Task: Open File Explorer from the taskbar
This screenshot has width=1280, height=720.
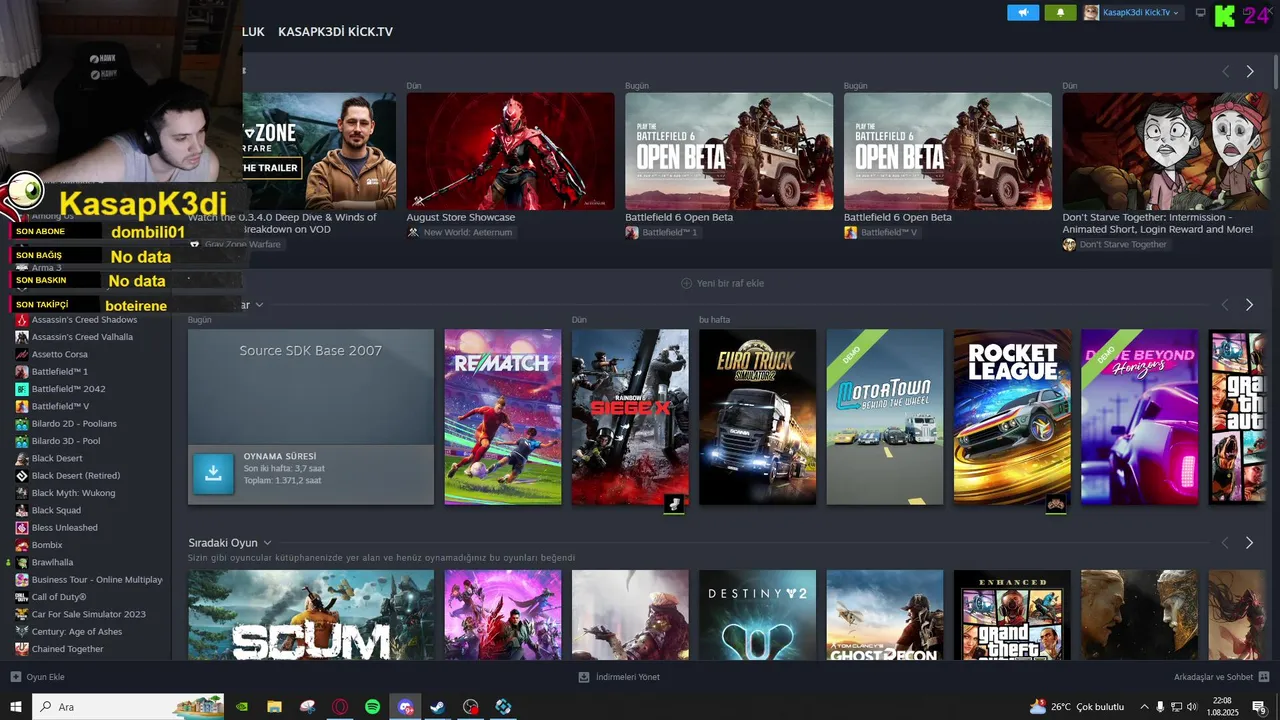Action: click(x=274, y=707)
